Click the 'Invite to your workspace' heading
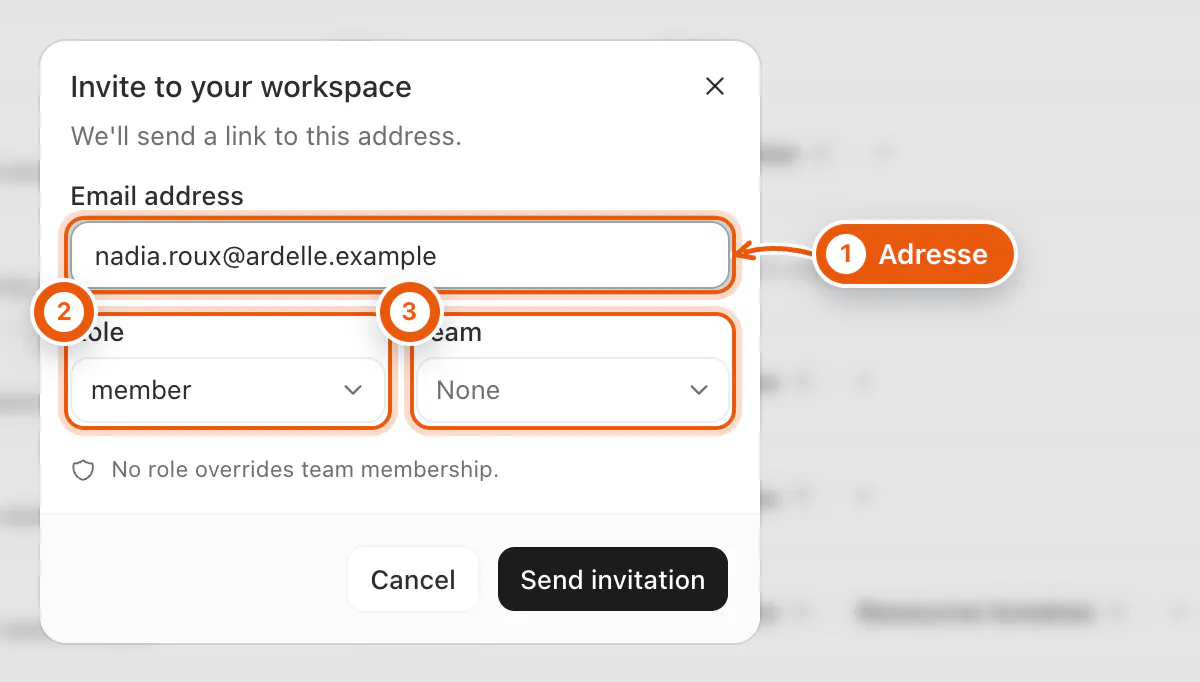Viewport: 1200px width, 682px height. click(241, 87)
